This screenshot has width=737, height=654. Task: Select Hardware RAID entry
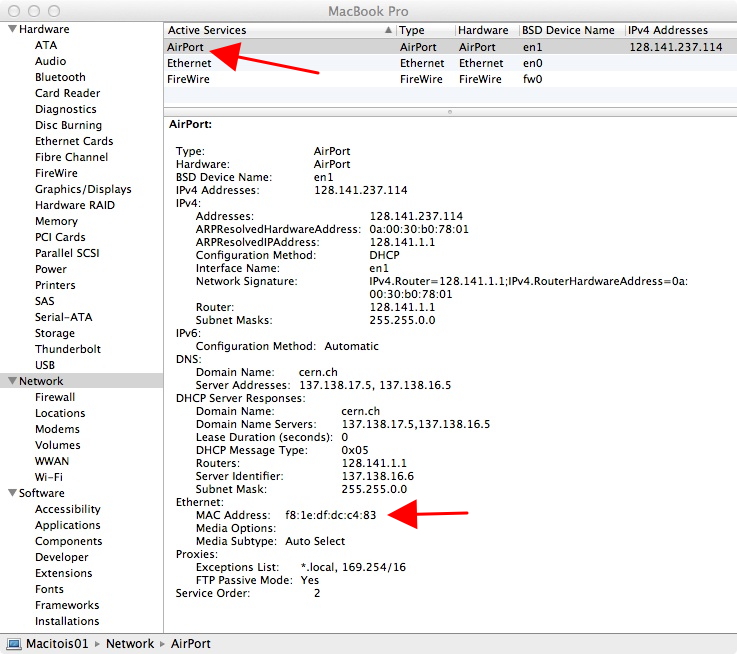75,205
